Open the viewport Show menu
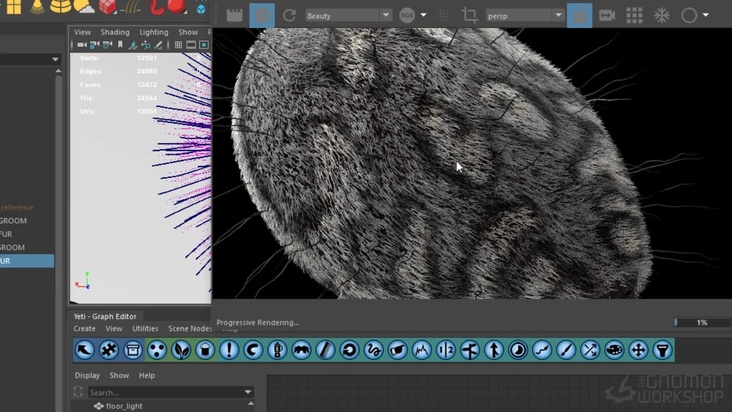 pyautogui.click(x=188, y=32)
